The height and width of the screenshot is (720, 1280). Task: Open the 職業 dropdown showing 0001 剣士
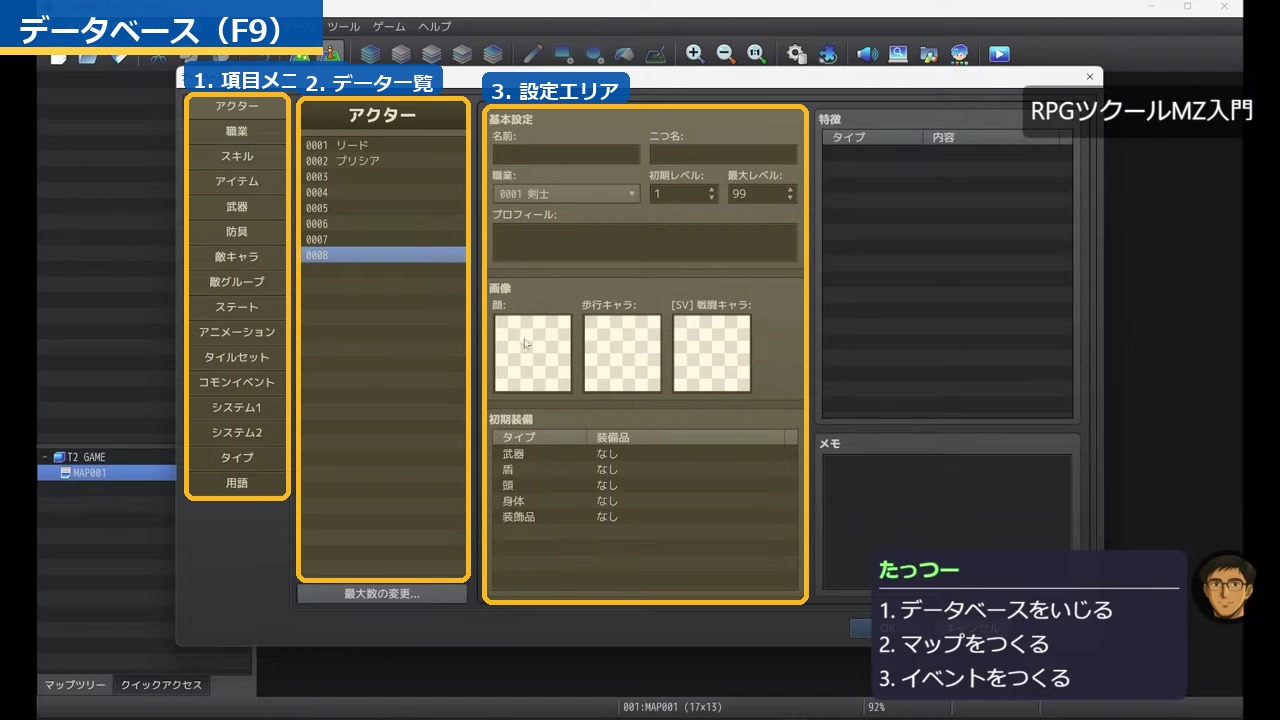(x=566, y=194)
